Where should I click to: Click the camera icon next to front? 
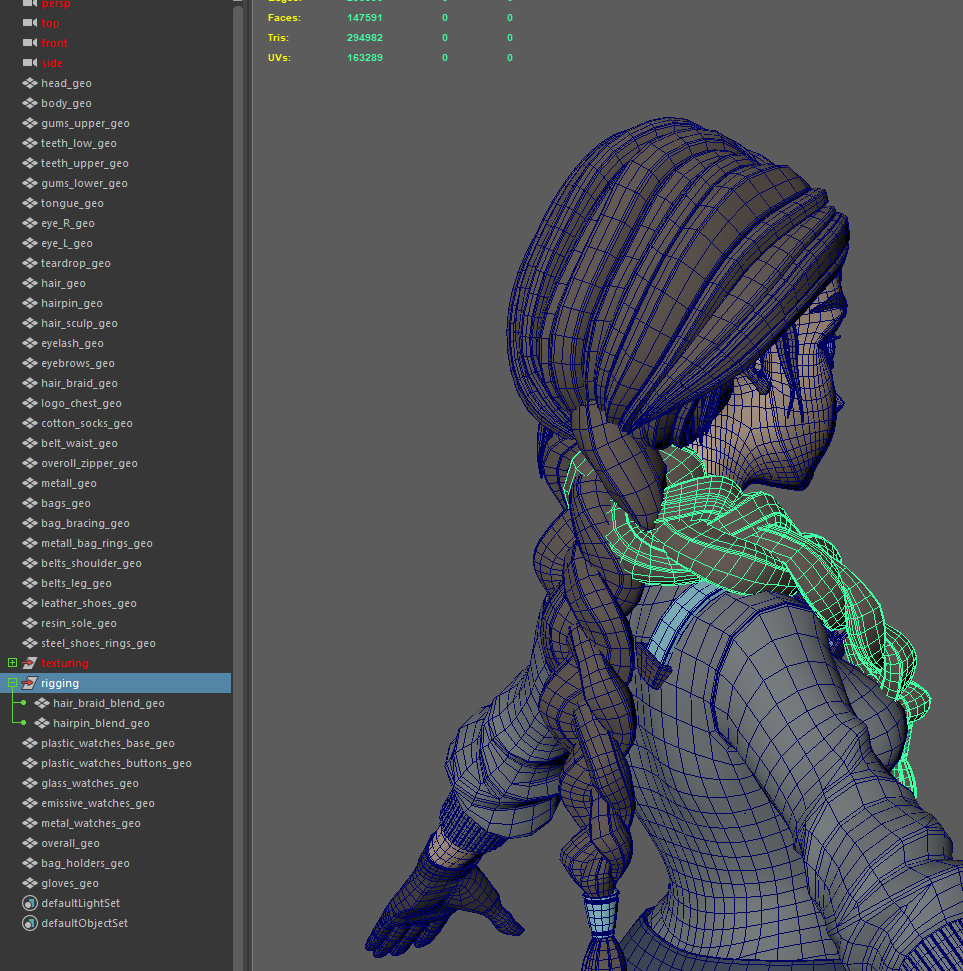29,43
